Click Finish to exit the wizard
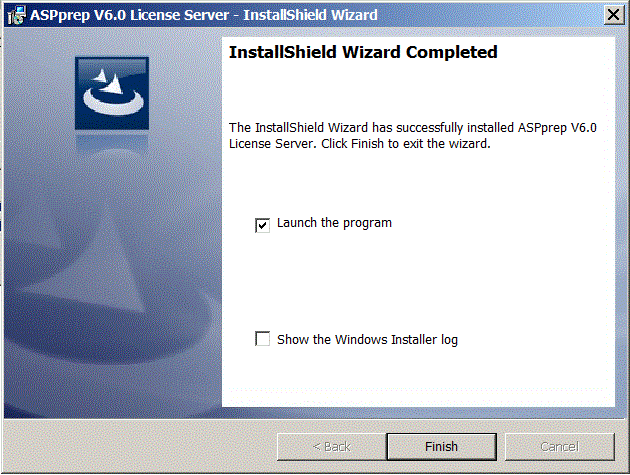The height and width of the screenshot is (475, 630). click(x=442, y=446)
